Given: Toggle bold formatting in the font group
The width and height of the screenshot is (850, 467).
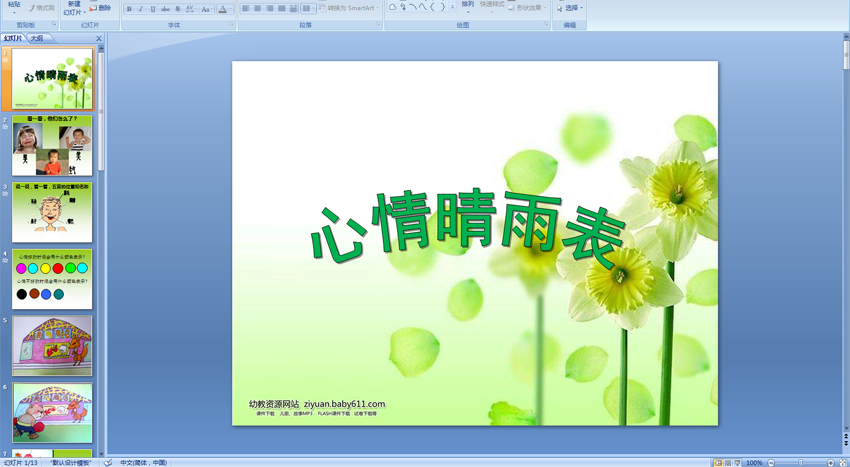Looking at the screenshot, I should (x=129, y=9).
